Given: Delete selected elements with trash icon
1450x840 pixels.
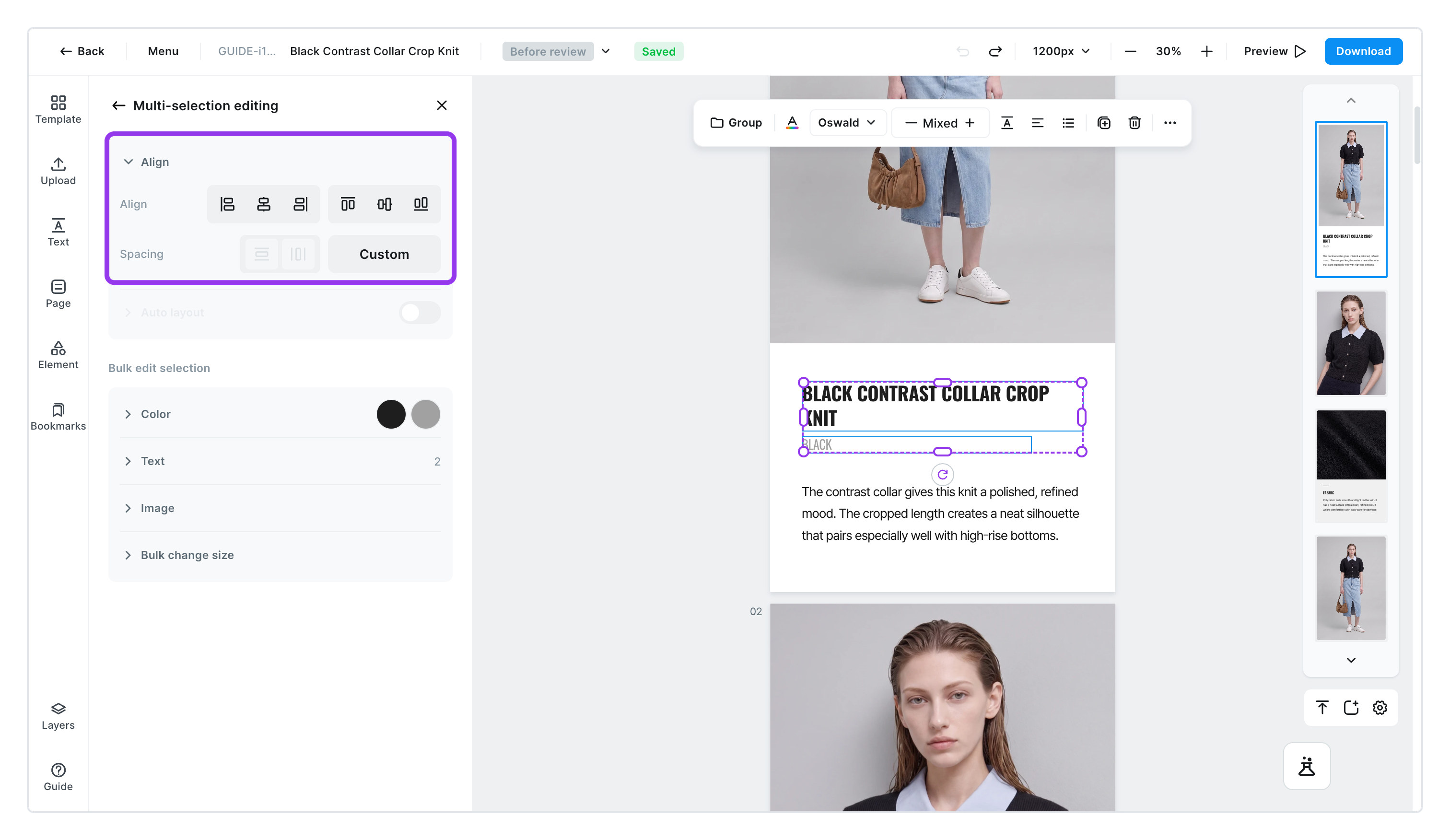Looking at the screenshot, I should click(x=1134, y=123).
